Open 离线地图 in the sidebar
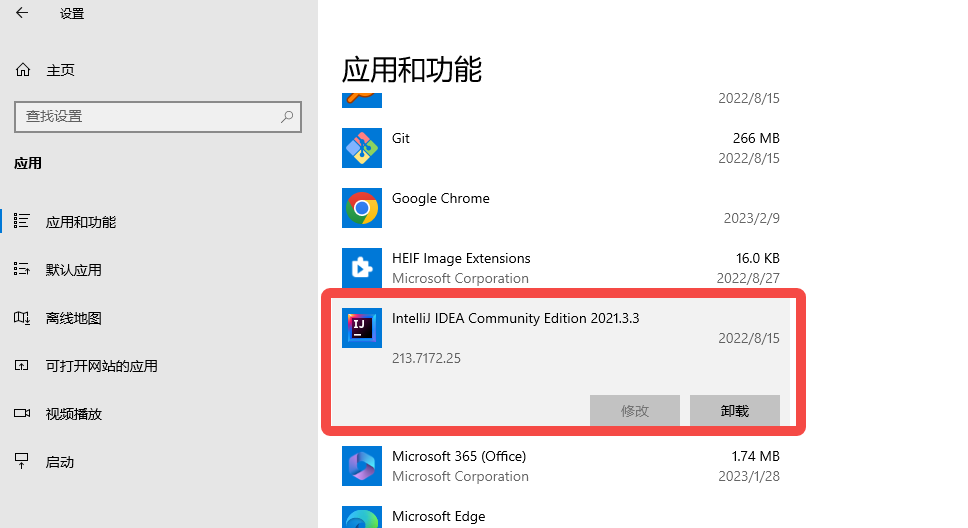 73,318
